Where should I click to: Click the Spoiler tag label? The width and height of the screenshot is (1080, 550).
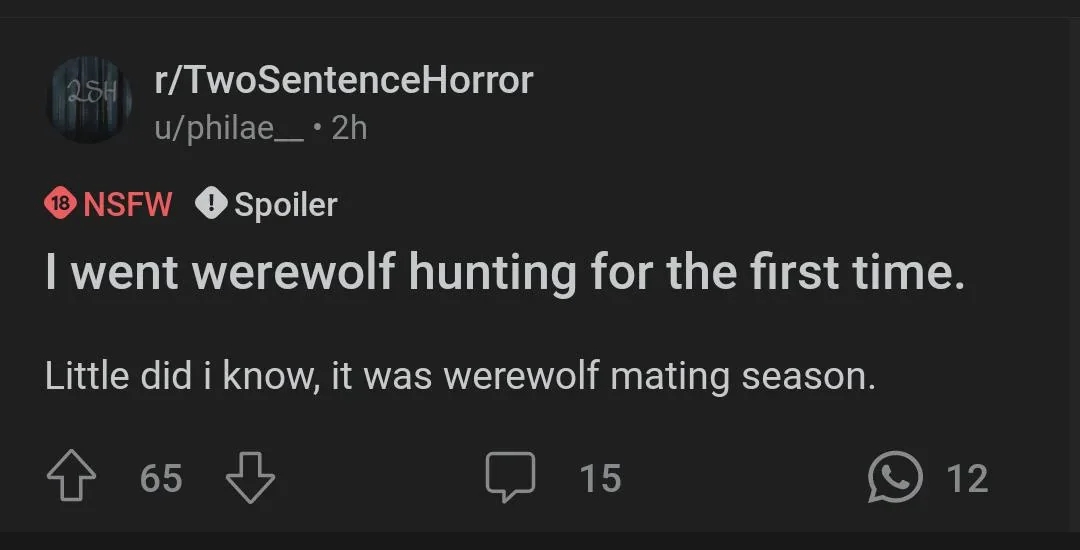[285, 204]
